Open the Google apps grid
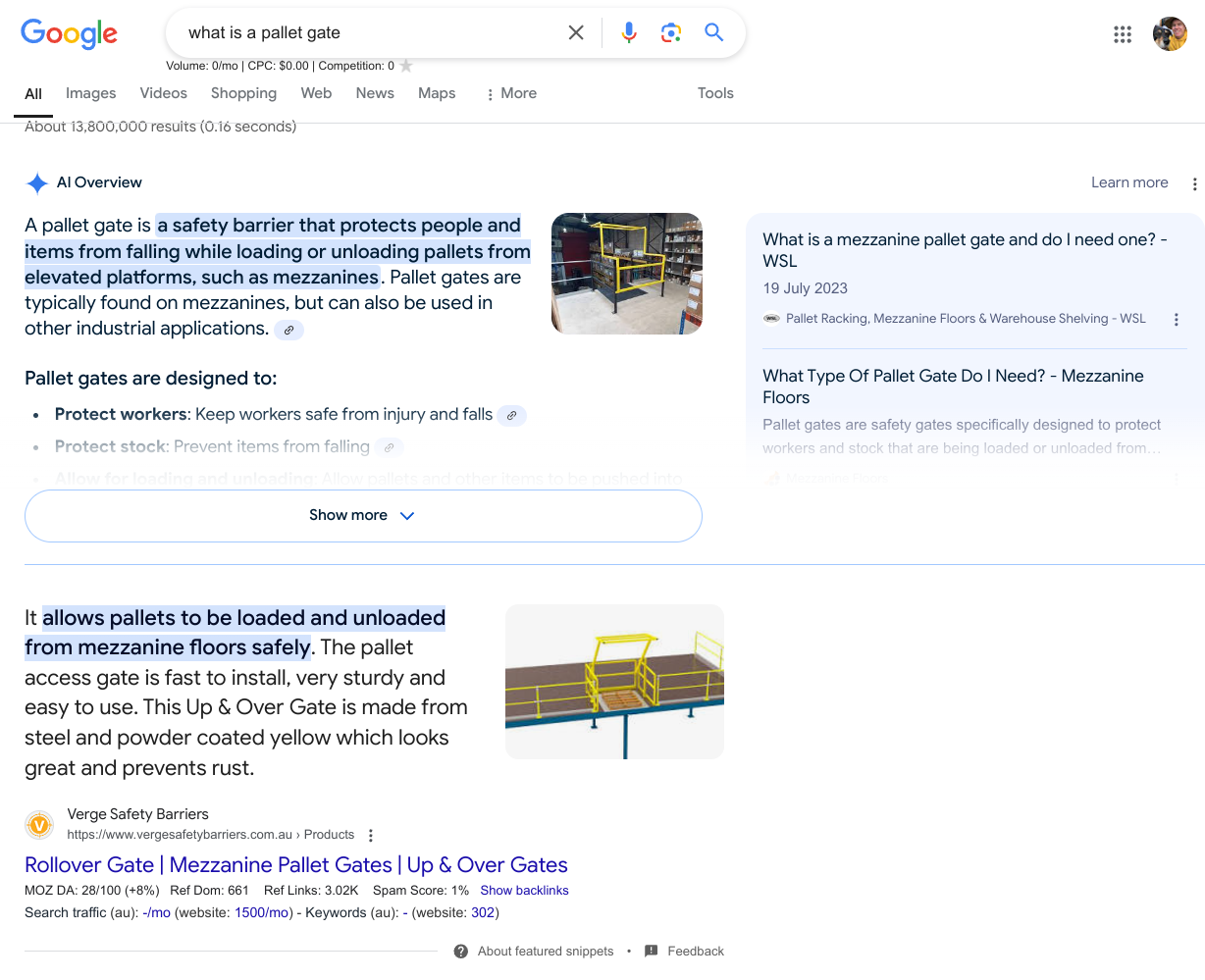This screenshot has width=1205, height=980. tap(1123, 34)
